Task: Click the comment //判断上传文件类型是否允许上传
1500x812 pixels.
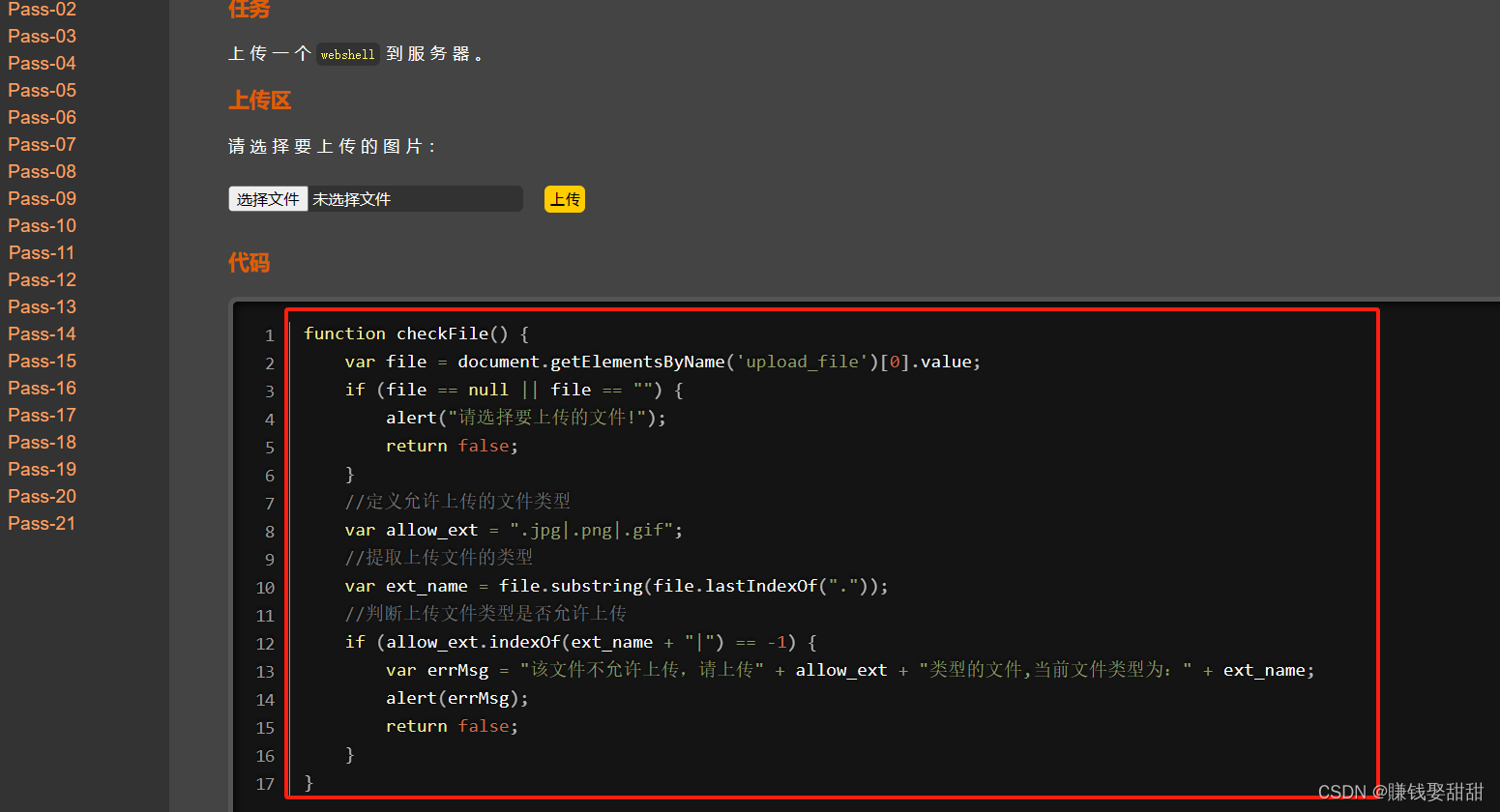Action: [x=485, y=614]
